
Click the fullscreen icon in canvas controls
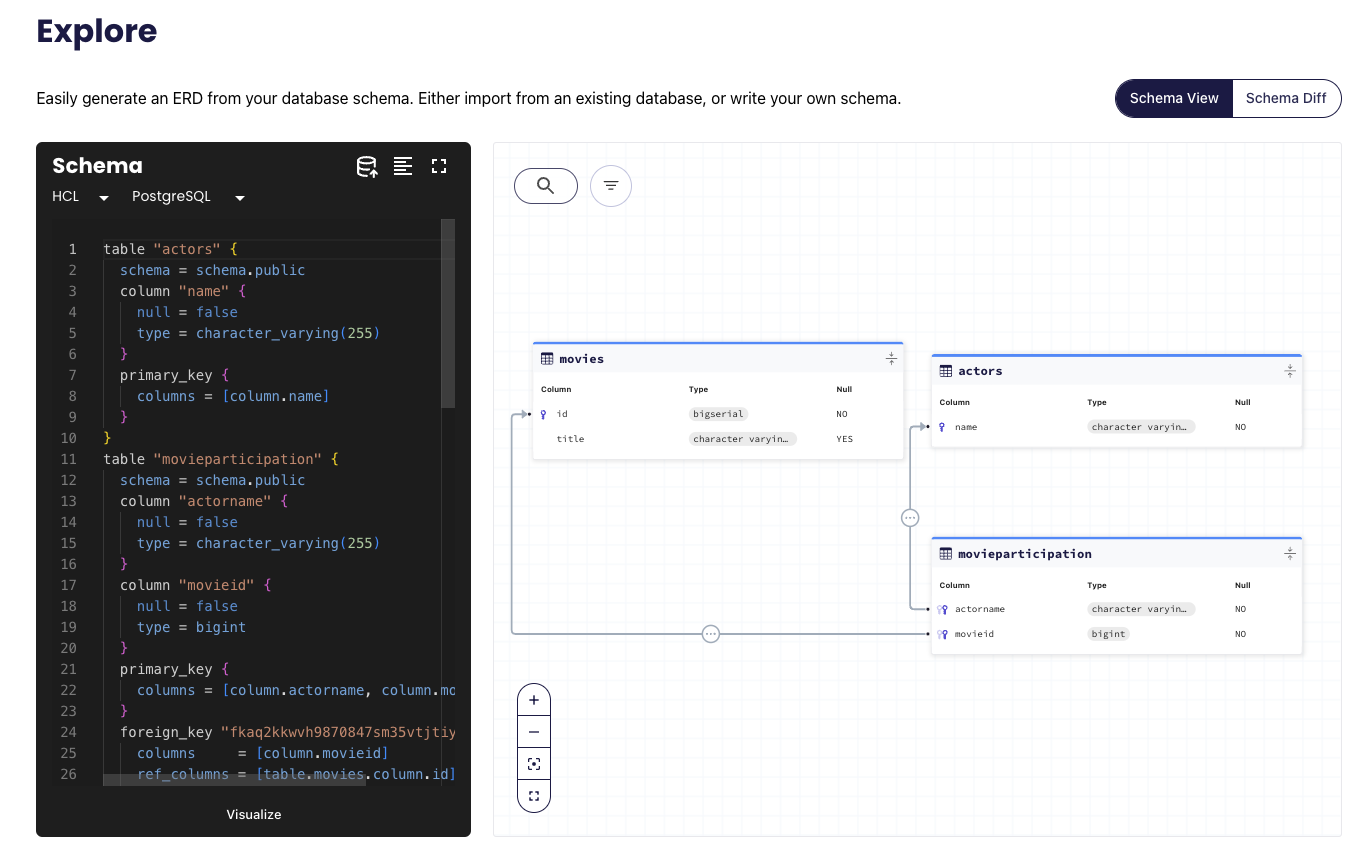click(x=533, y=795)
